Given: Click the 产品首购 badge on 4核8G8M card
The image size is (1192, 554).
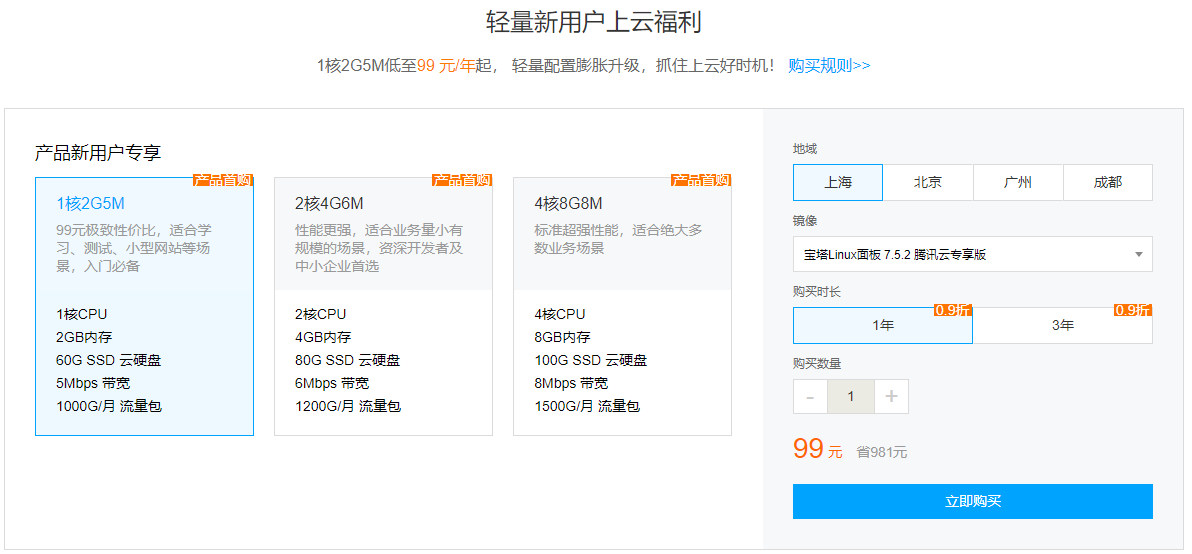Looking at the screenshot, I should click(700, 180).
